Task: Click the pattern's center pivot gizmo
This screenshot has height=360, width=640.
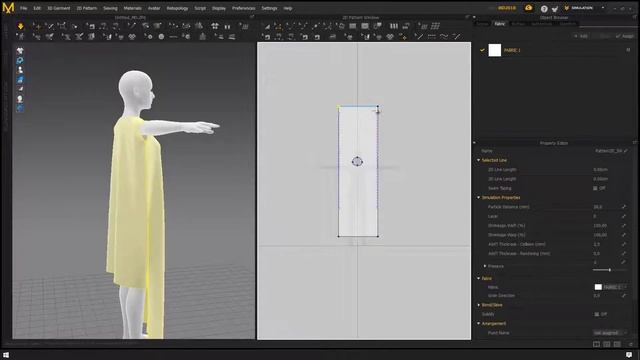Action: click(357, 162)
